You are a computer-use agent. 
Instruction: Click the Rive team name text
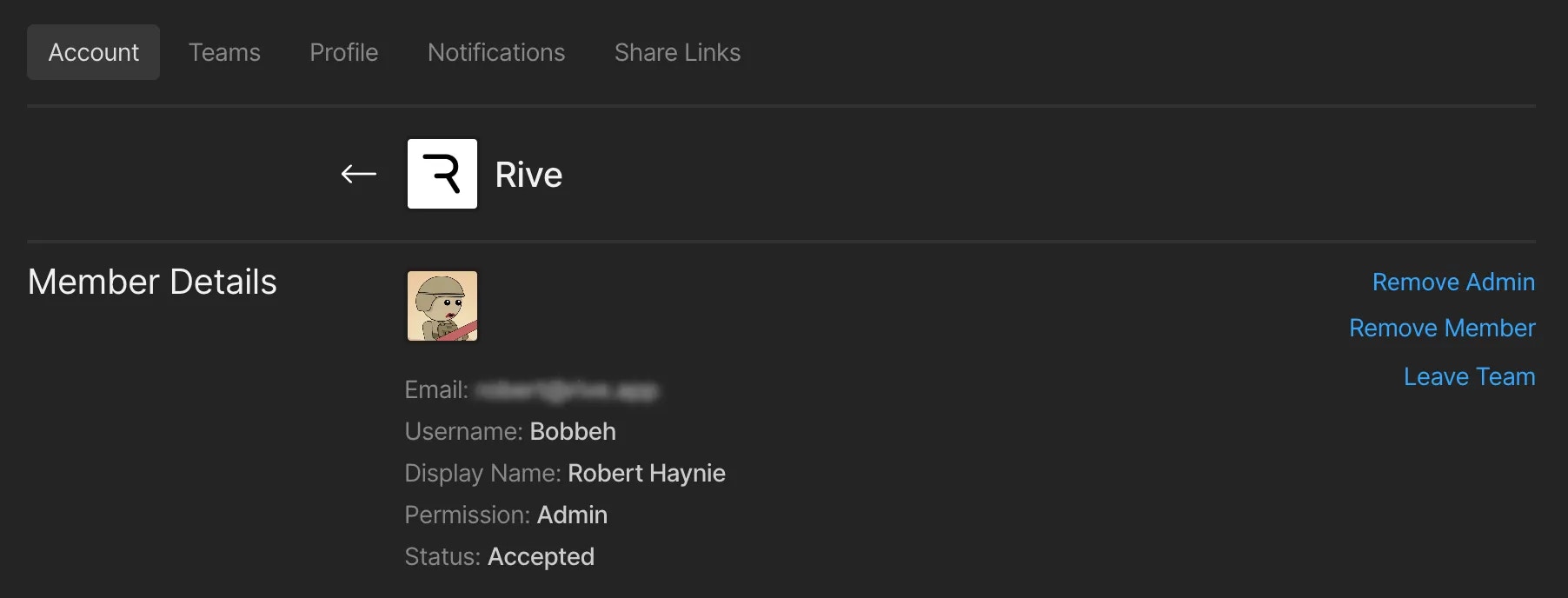pos(528,175)
